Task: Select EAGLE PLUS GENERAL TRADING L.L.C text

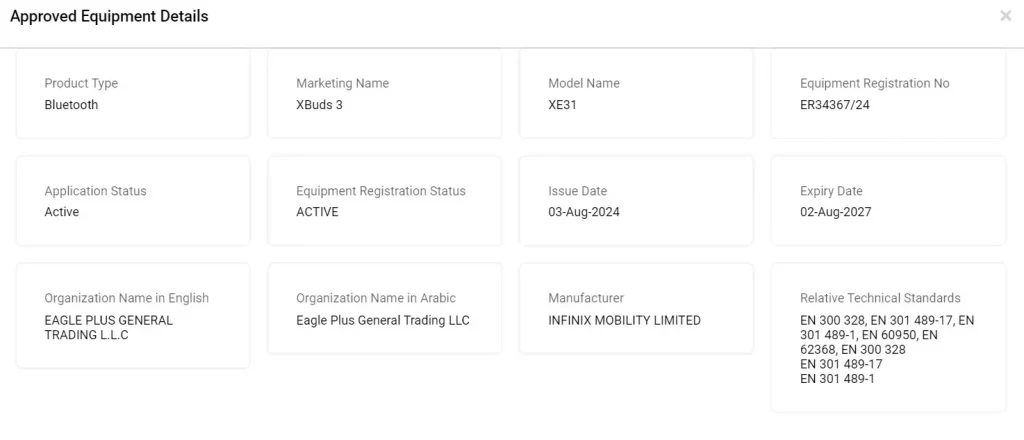Action: (x=108, y=328)
